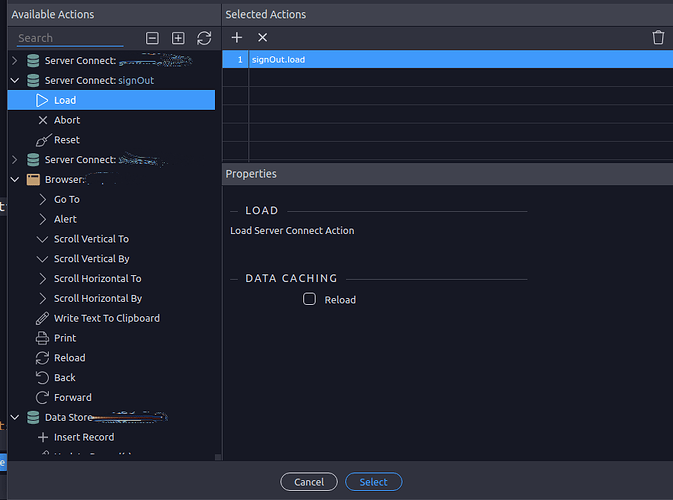Collapse the Data Store node
Image resolution: width=673 pixels, height=500 pixels.
[15, 417]
